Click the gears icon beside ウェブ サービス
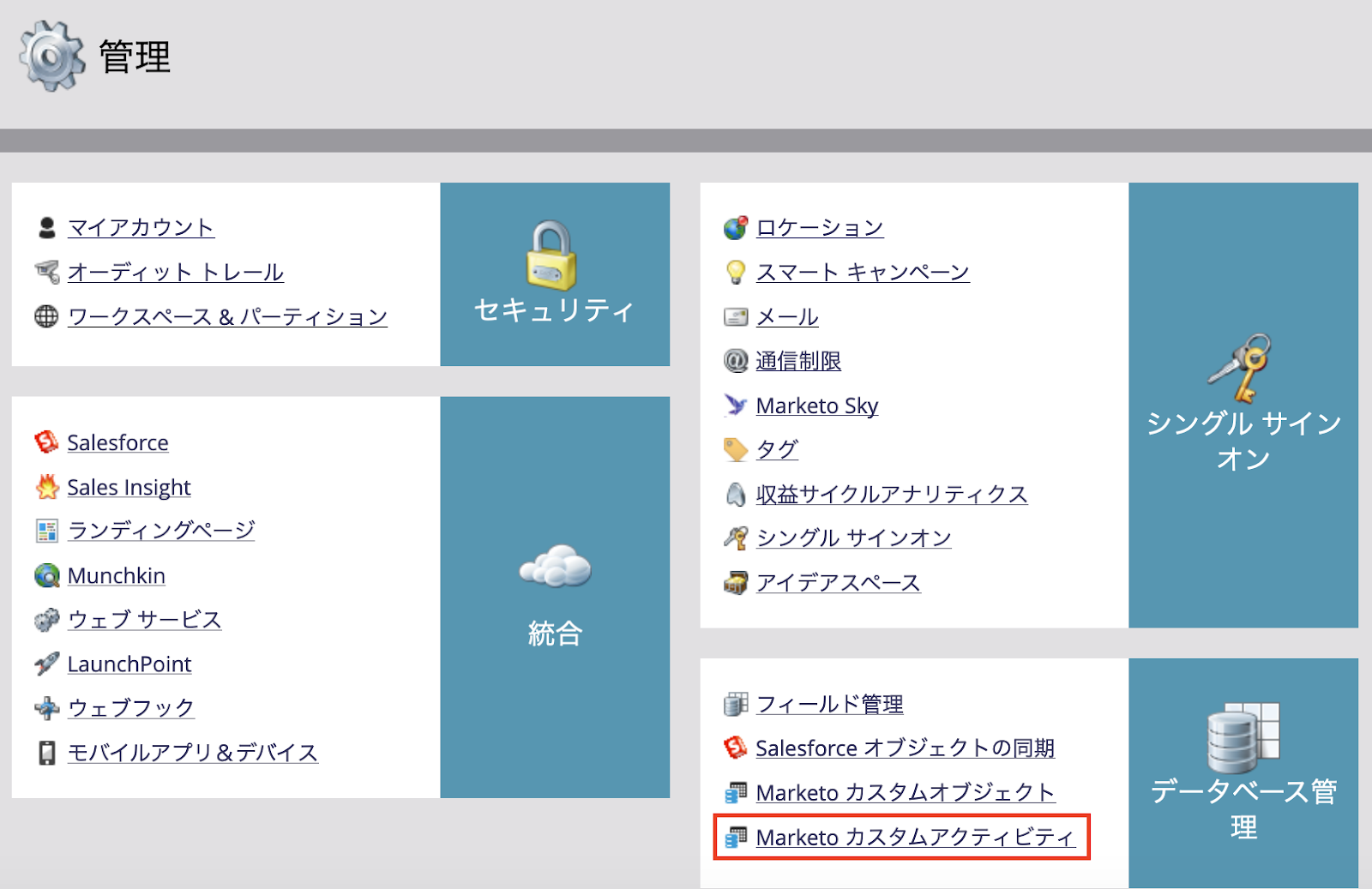This screenshot has height=889, width=1372. 46,620
